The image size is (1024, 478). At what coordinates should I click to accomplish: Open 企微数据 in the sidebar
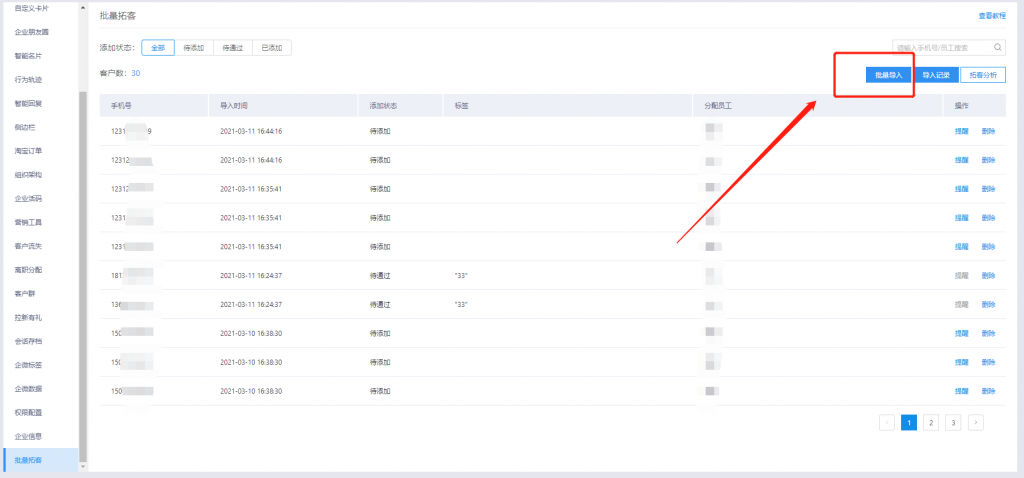pyautogui.click(x=28, y=389)
